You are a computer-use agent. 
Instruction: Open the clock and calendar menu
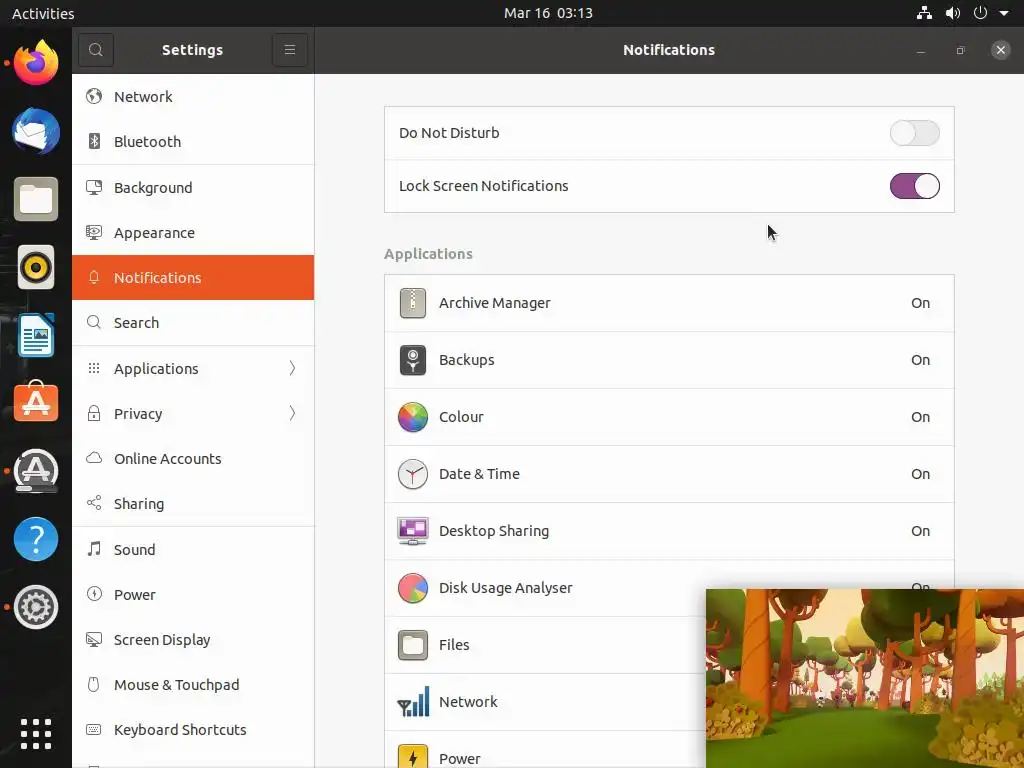tap(548, 13)
